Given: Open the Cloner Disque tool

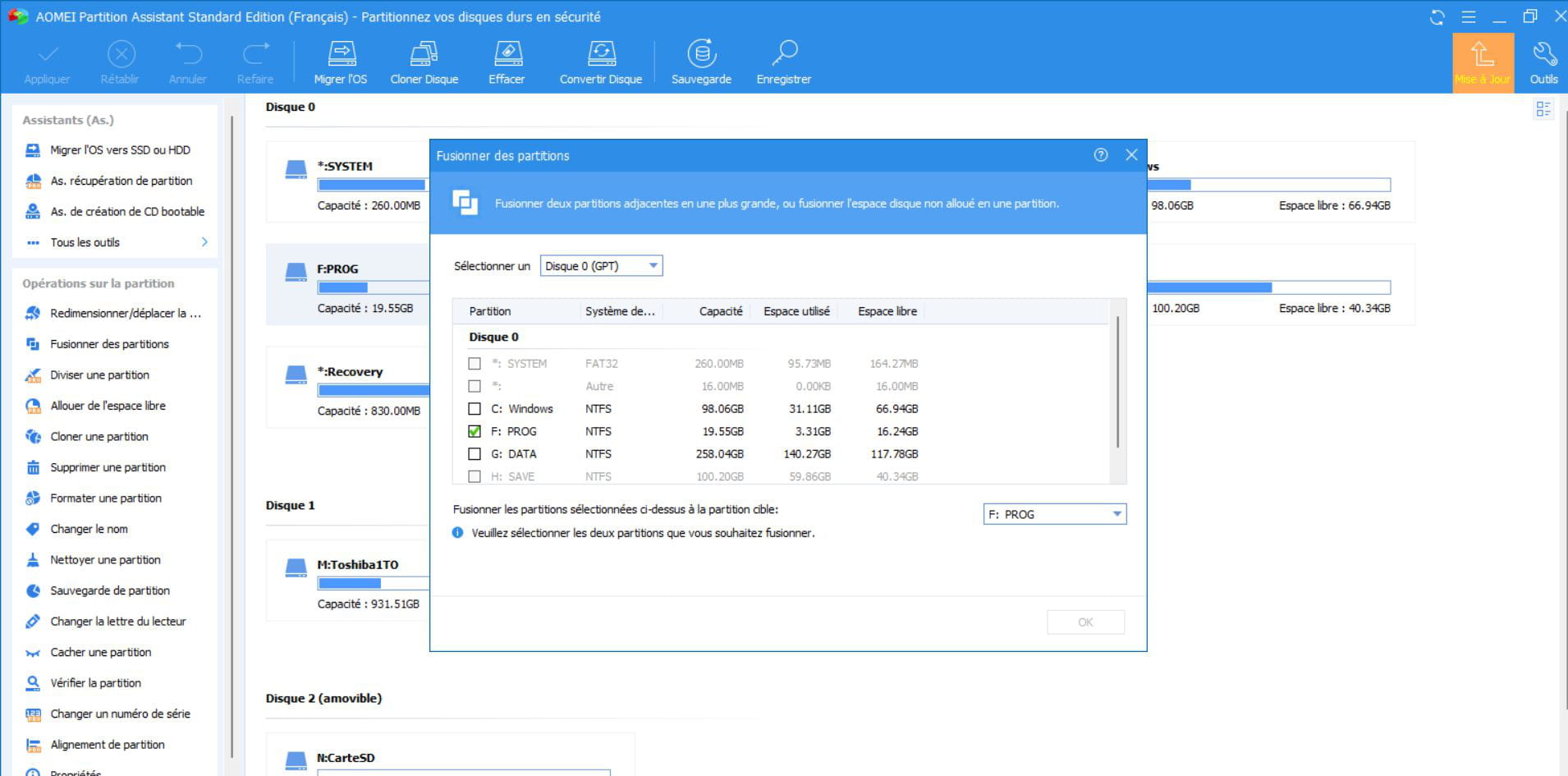Looking at the screenshot, I should (x=424, y=53).
